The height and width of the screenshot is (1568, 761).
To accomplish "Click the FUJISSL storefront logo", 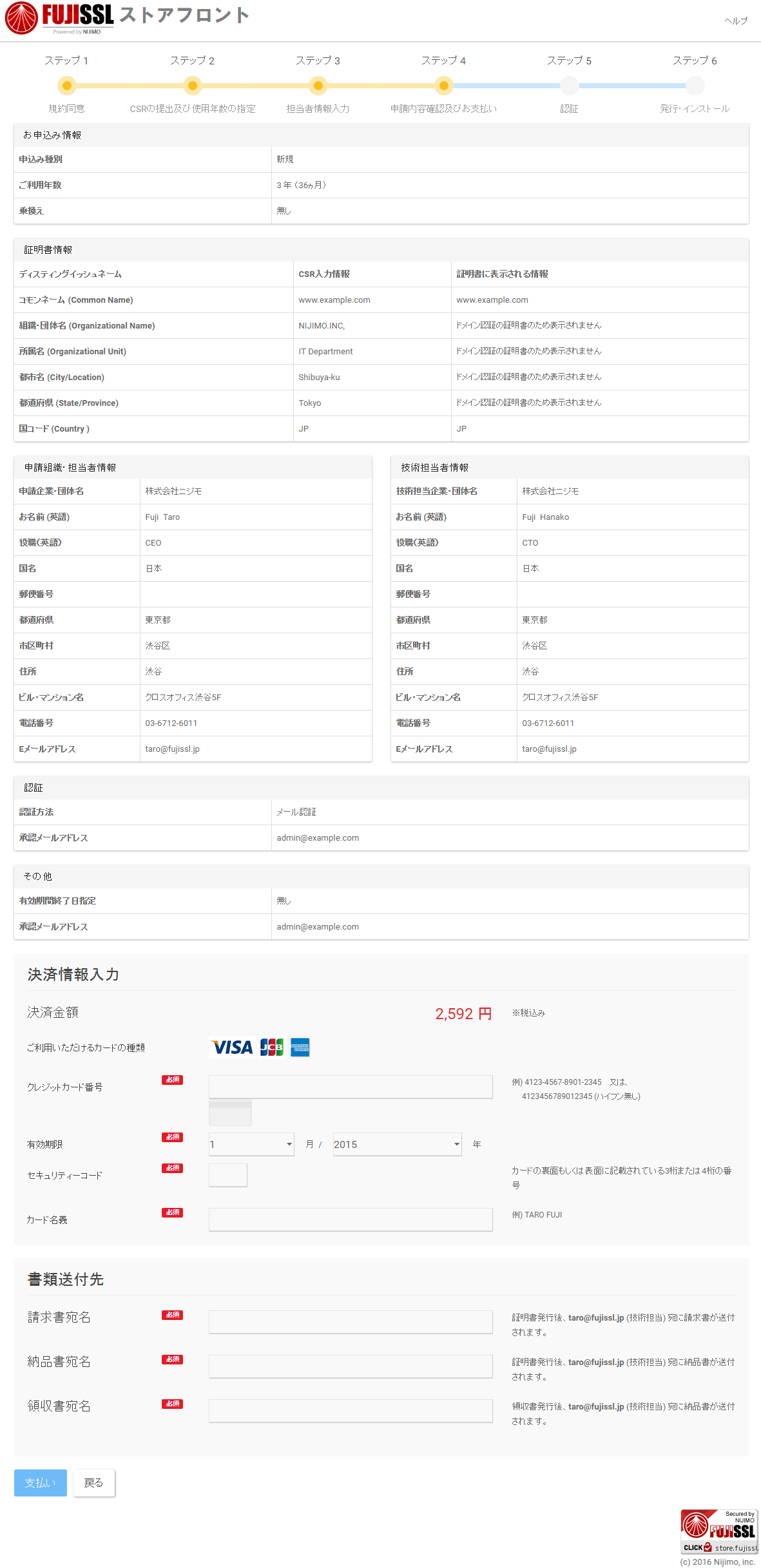I will (59, 19).
